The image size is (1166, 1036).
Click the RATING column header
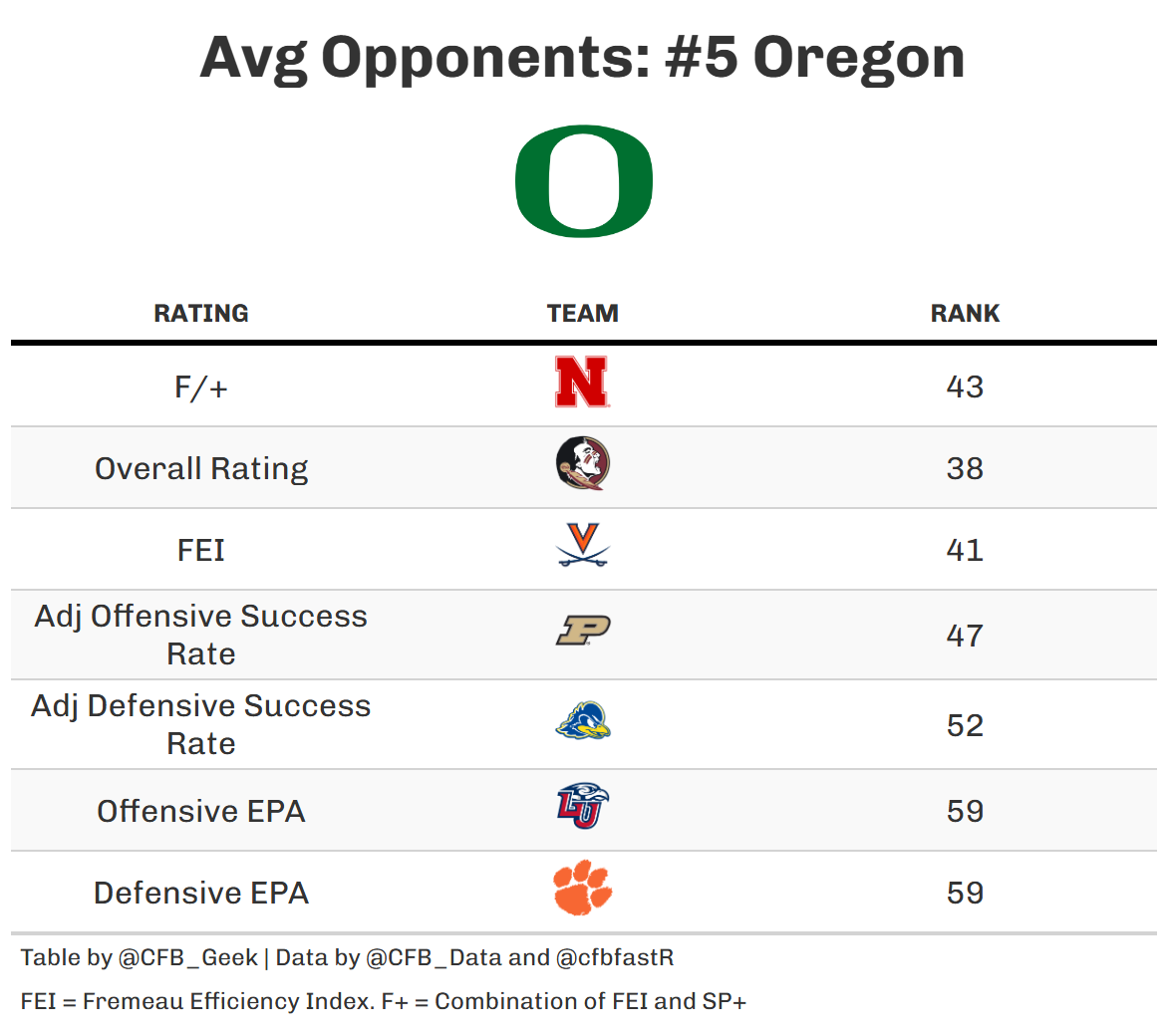click(x=201, y=313)
